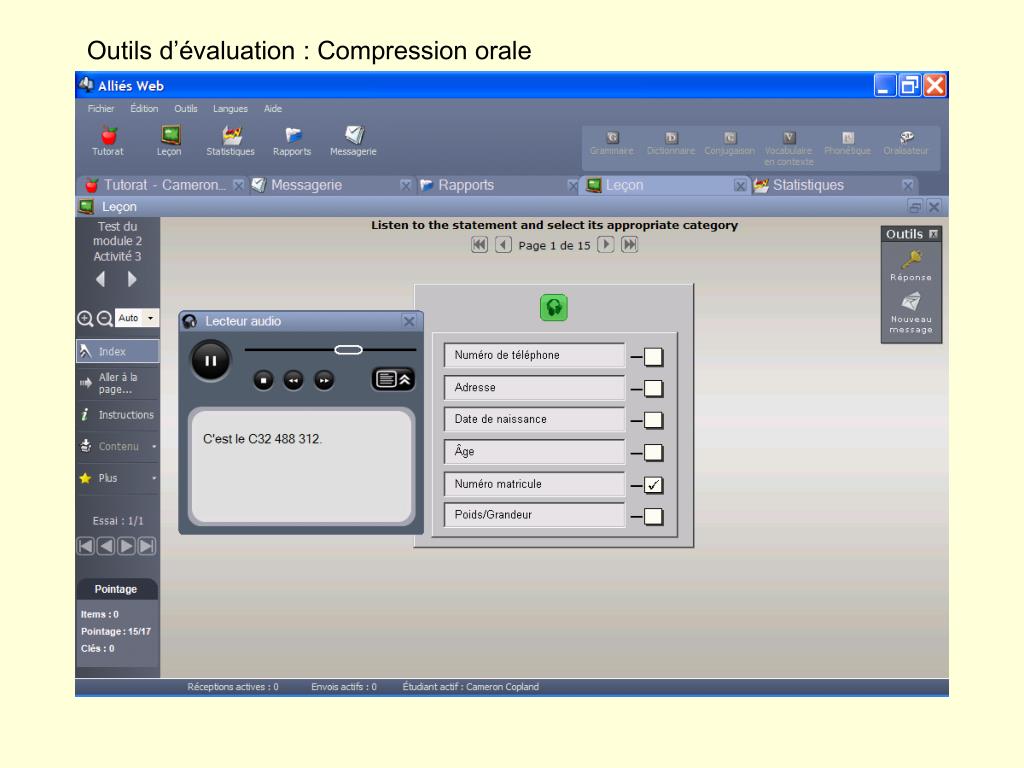Fast-forward the audio
This screenshot has width=1024, height=768.
coord(324,380)
